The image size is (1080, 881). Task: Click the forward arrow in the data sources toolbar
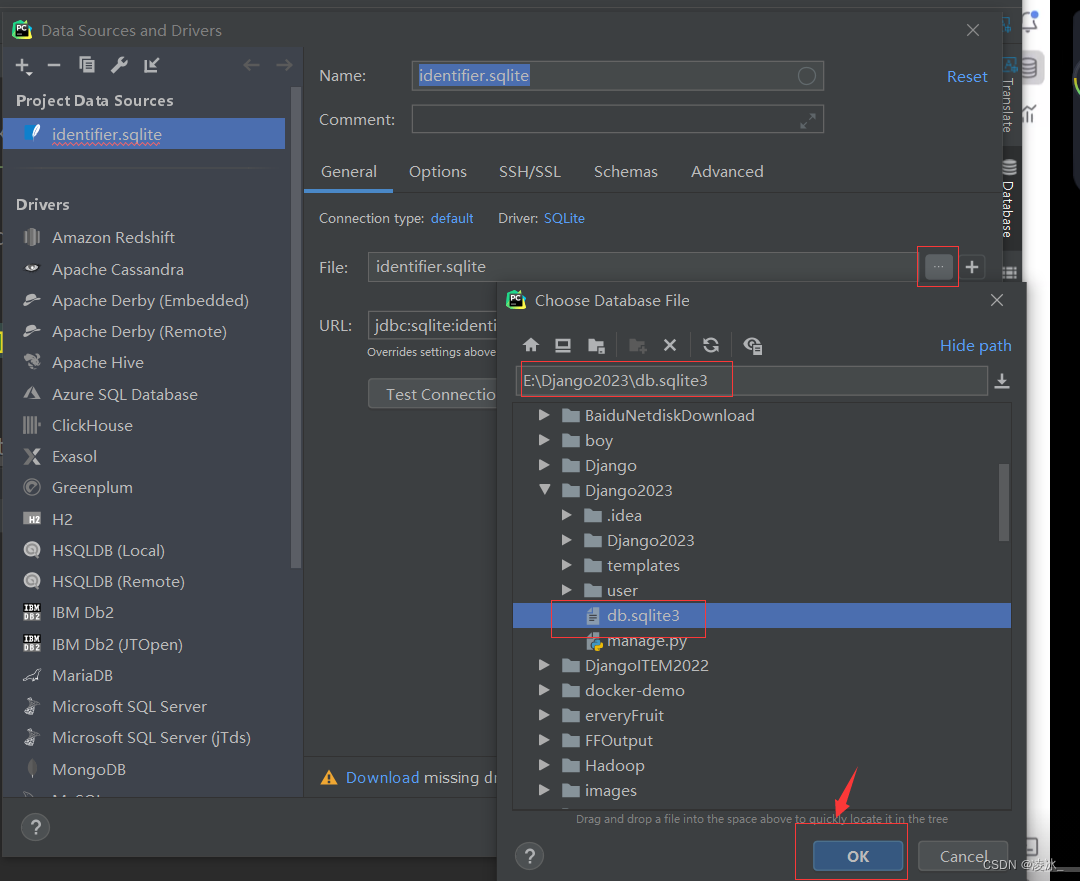pos(284,65)
